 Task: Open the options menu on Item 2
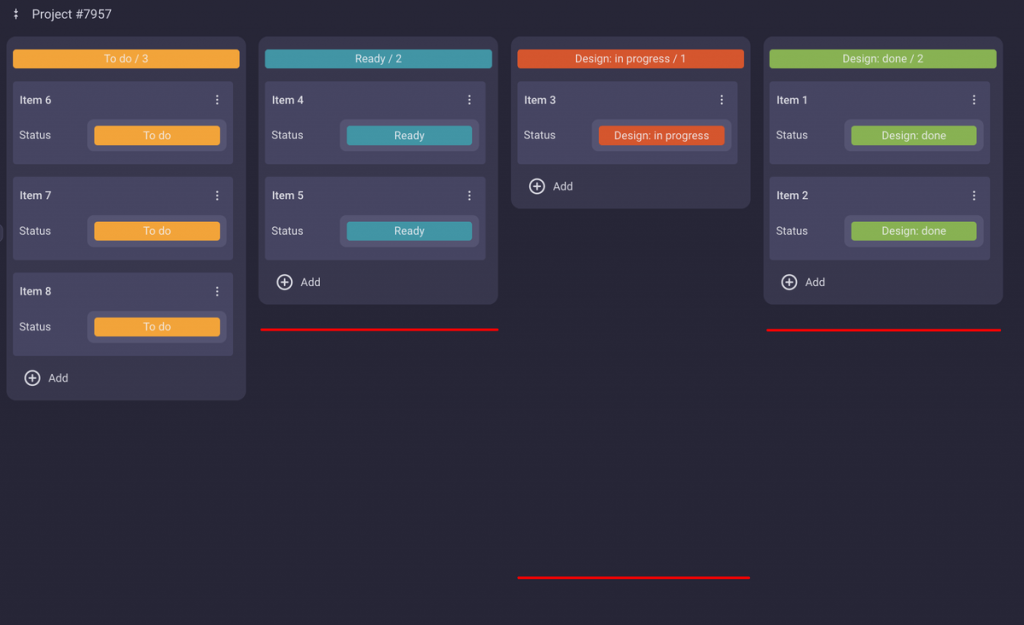(x=973, y=195)
